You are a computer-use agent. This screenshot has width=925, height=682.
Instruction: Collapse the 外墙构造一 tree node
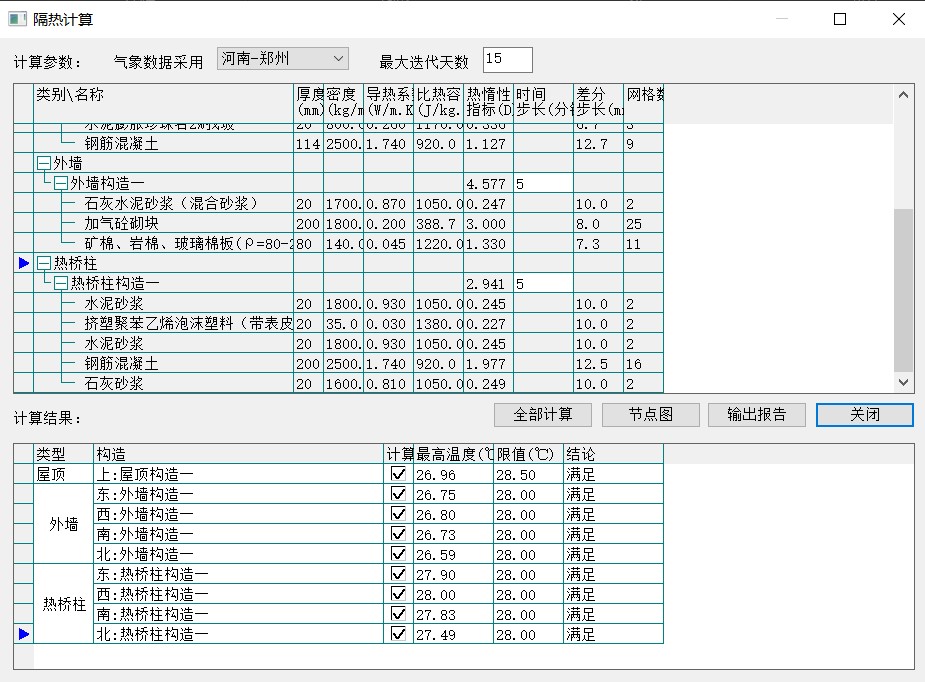pos(61,184)
